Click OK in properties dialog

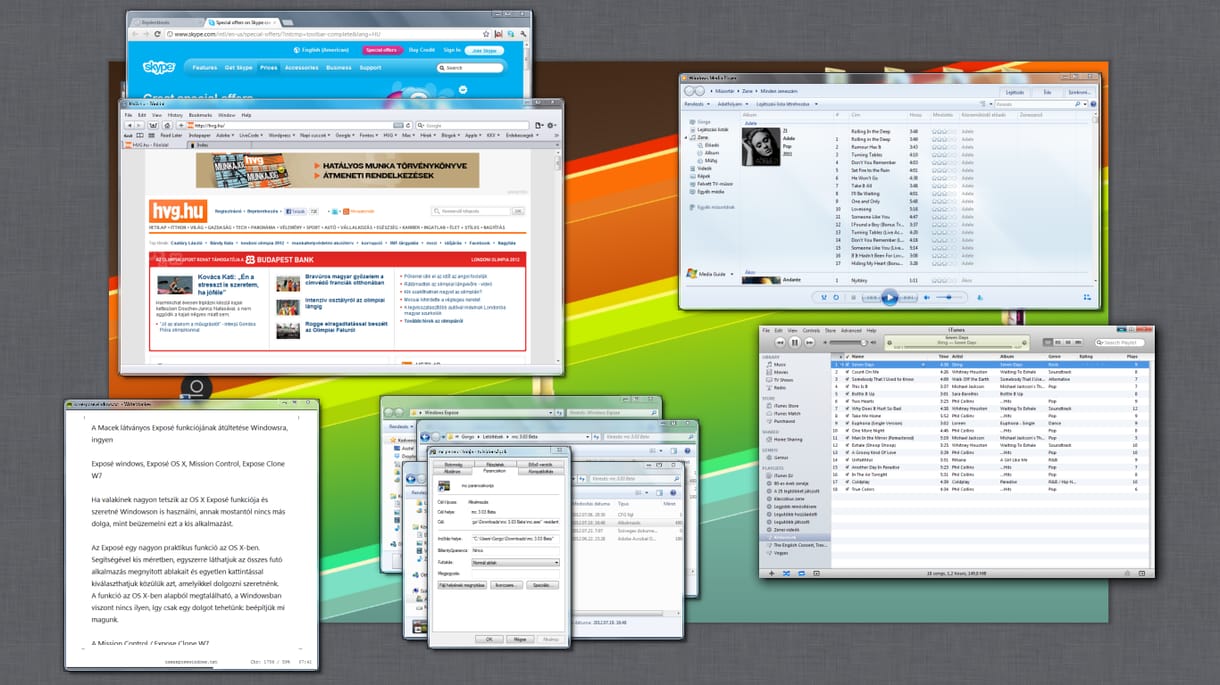[x=489, y=639]
